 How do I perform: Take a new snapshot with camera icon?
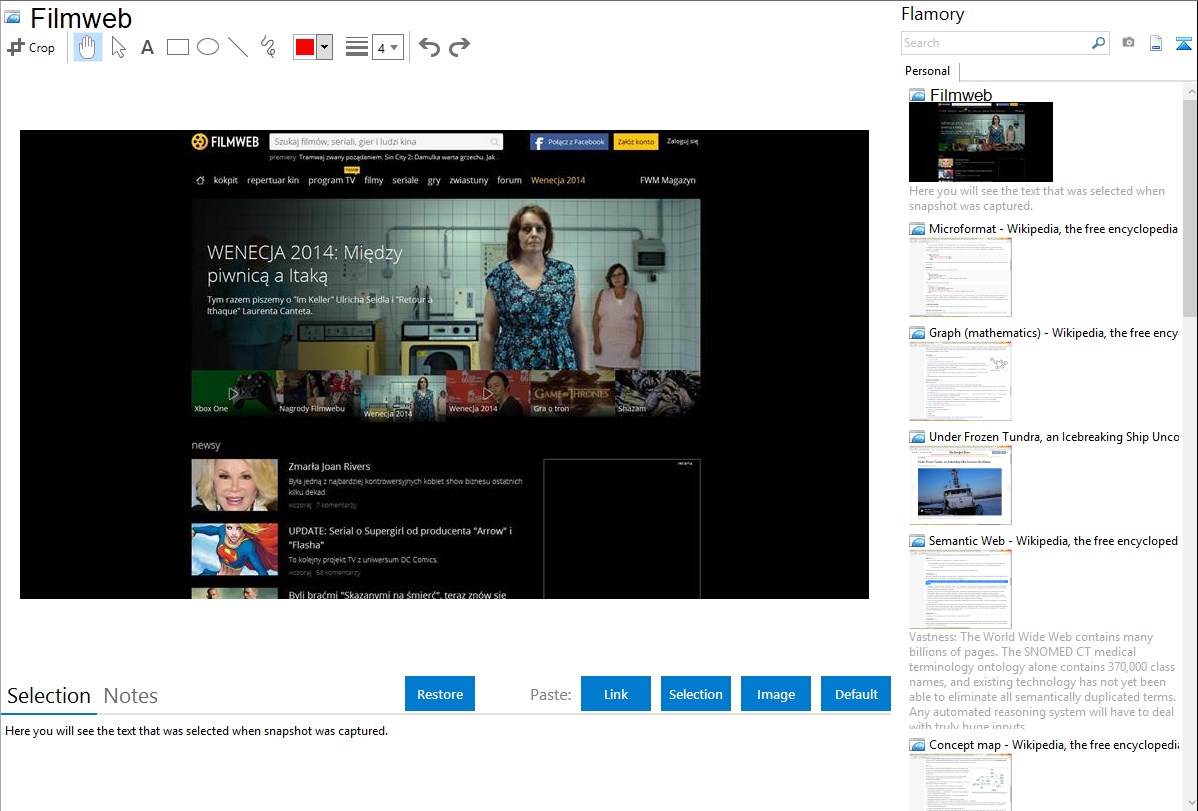click(1128, 43)
